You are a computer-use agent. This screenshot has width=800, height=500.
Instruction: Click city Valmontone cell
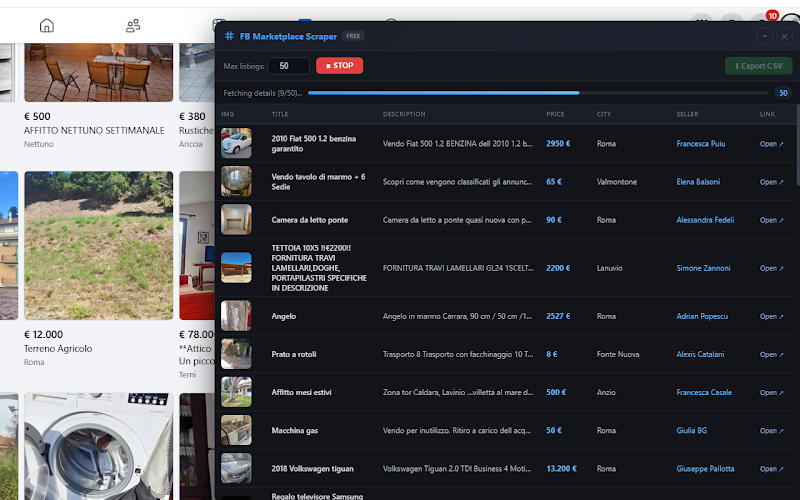[616, 182]
